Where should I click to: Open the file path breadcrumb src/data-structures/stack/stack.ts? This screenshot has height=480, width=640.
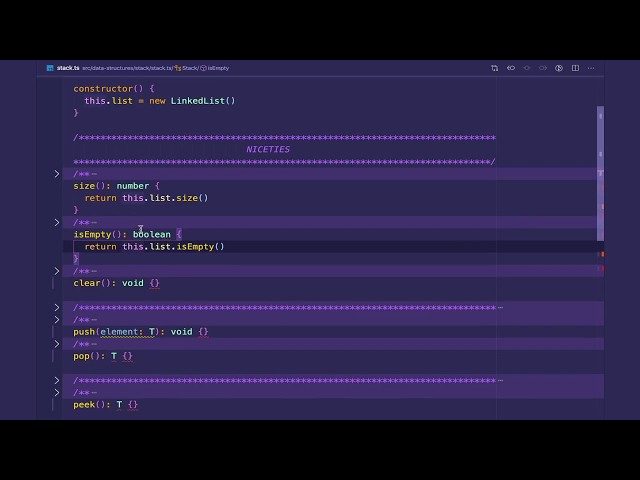pyautogui.click(x=127, y=68)
